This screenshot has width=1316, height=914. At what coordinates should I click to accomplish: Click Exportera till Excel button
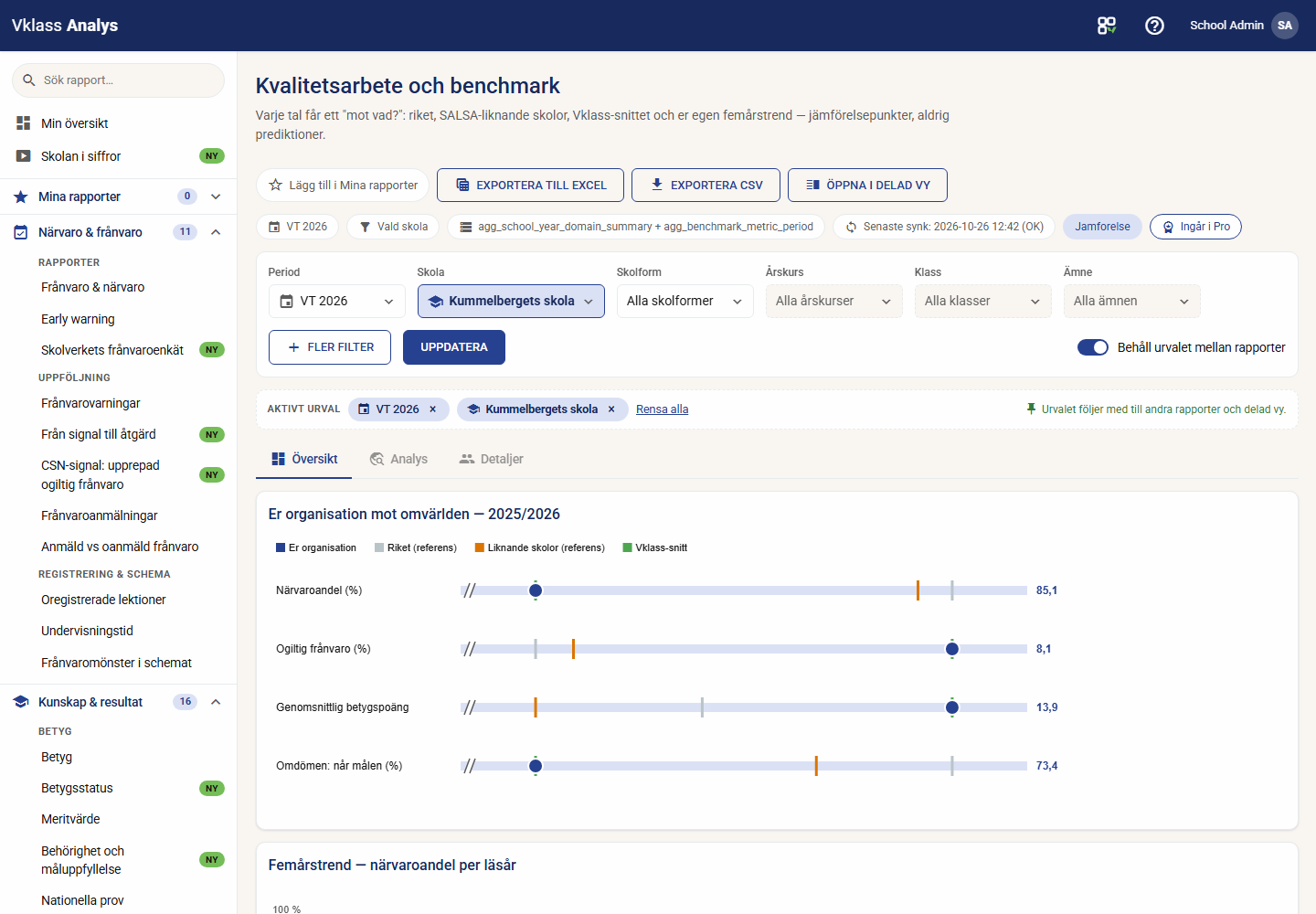531,185
